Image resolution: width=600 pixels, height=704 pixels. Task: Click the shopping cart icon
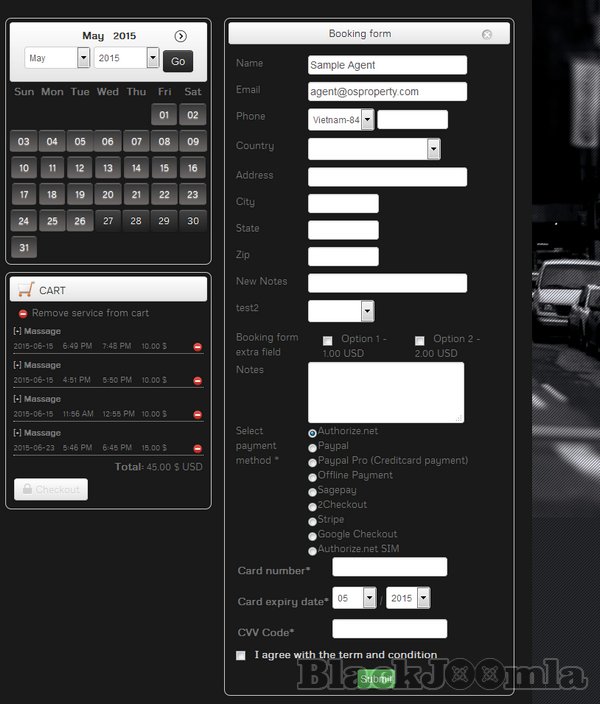pos(26,290)
